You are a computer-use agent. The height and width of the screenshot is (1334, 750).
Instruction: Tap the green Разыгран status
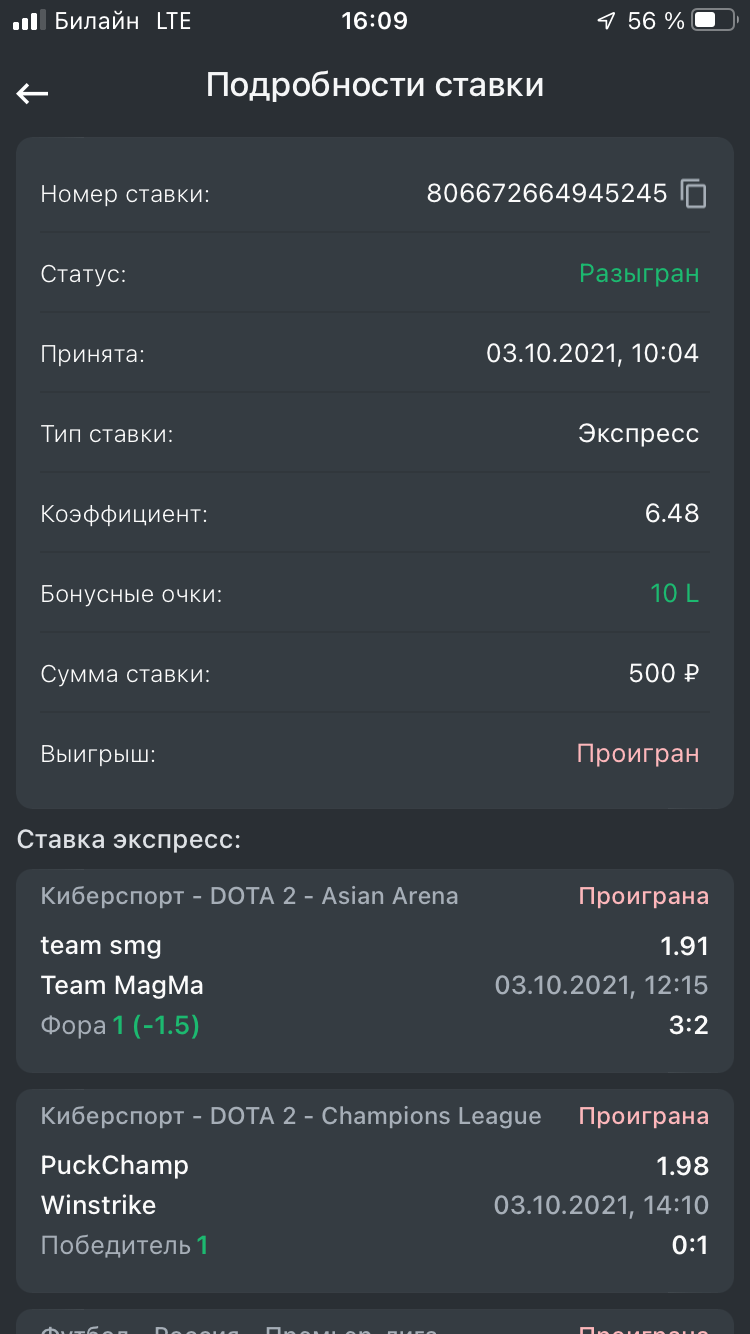coord(639,273)
